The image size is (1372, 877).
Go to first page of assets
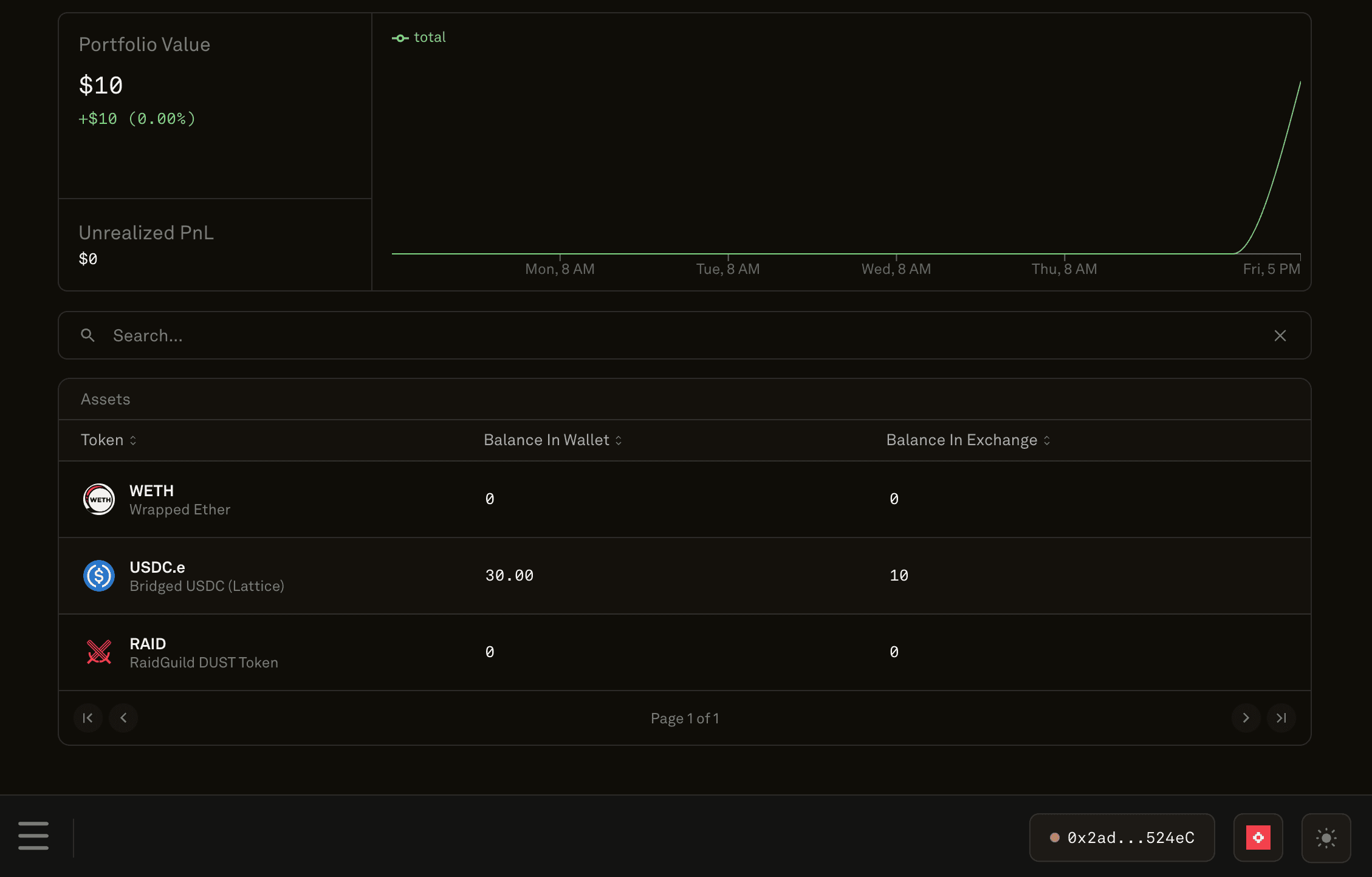click(x=87, y=718)
